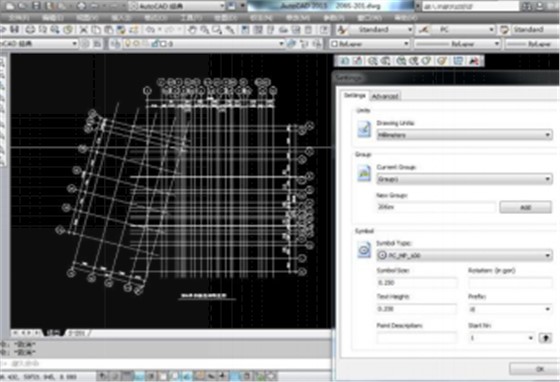Open the ByLayer color dropdown

coord(406,44)
